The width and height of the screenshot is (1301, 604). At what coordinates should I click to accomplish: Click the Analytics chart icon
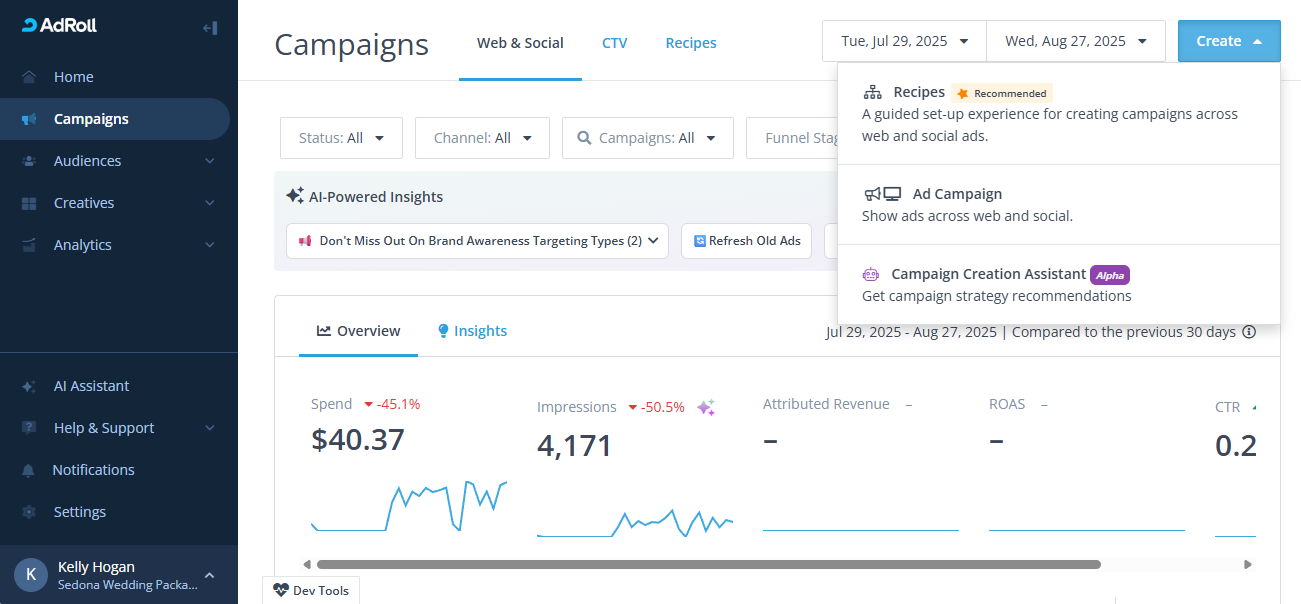[29, 245]
